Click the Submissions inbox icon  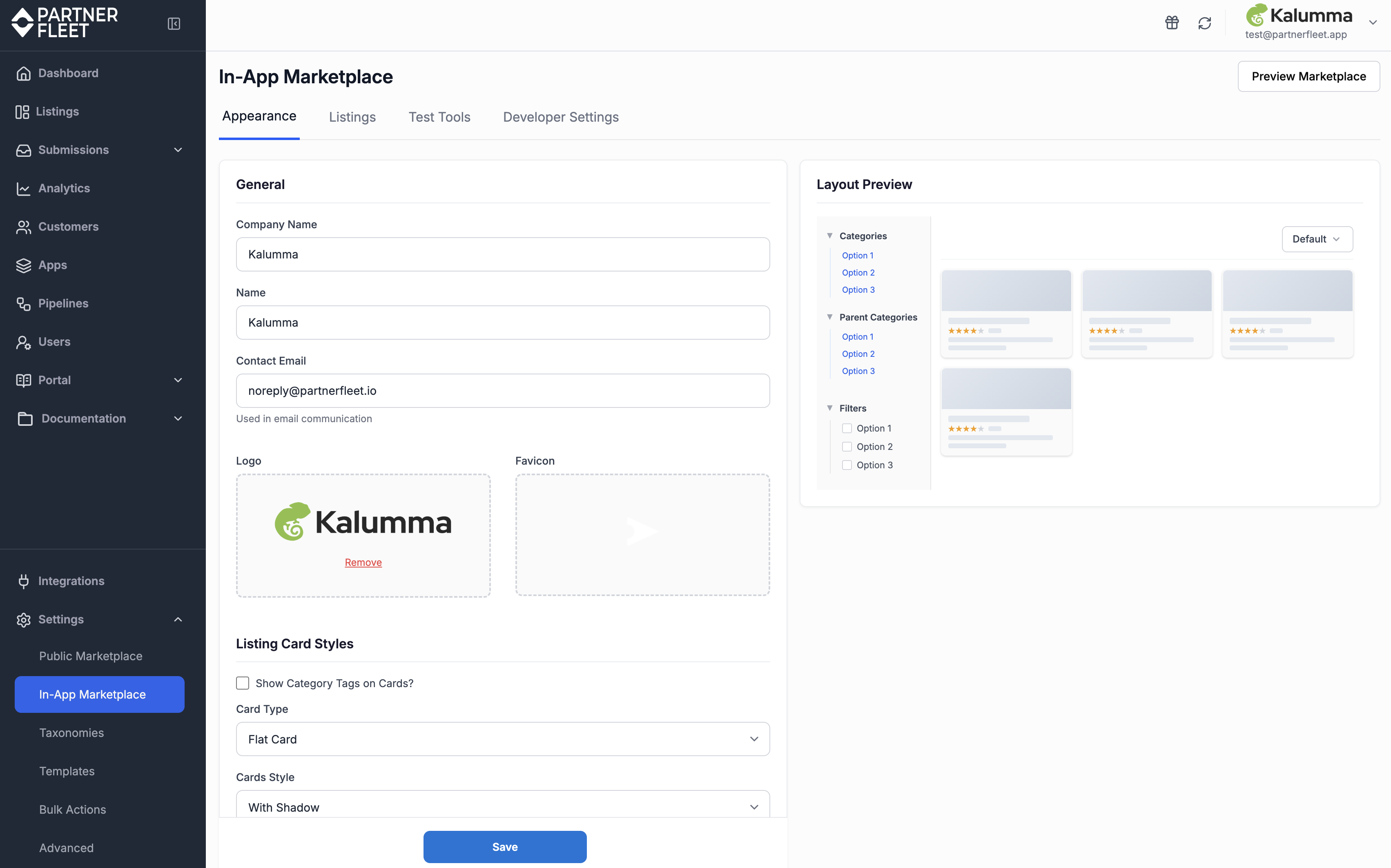[24, 150]
